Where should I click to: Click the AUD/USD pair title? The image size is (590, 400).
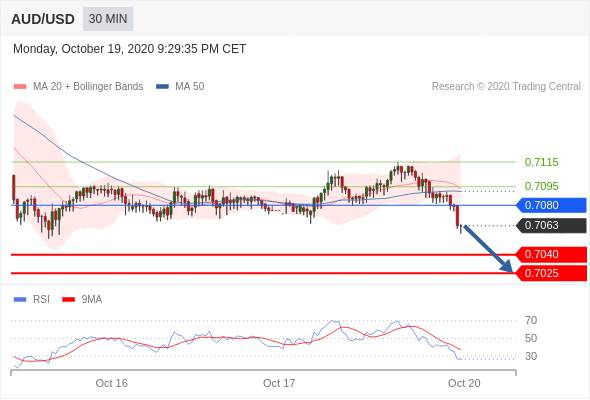(43, 19)
